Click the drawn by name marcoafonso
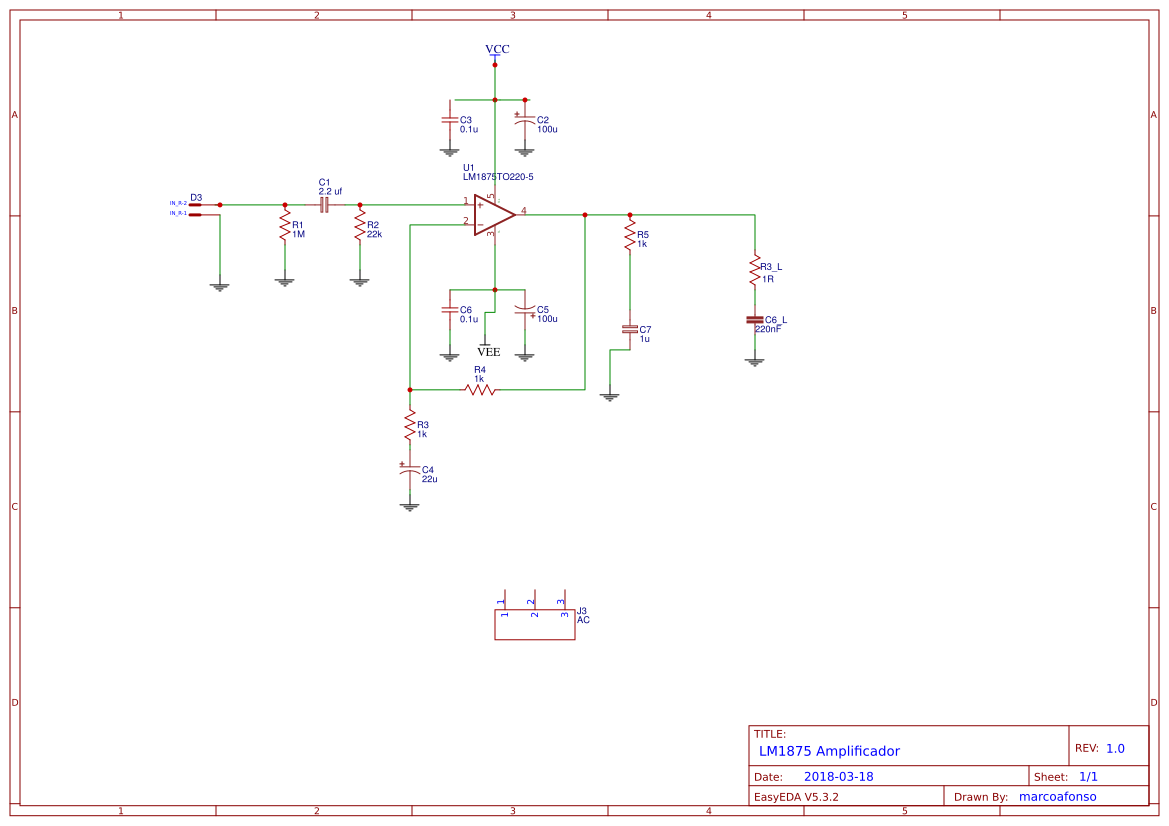The image size is (1169, 826). [1058, 796]
